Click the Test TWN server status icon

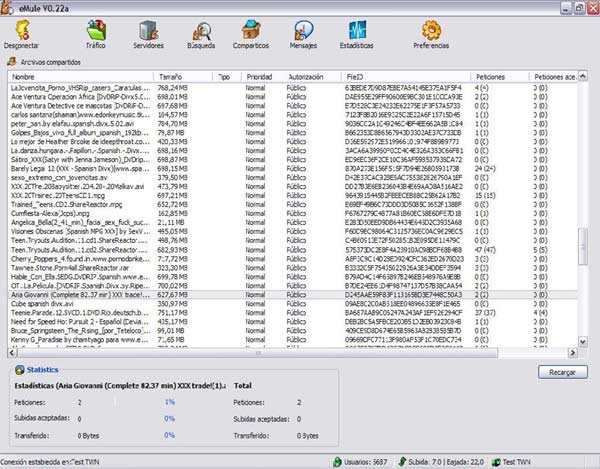pyautogui.click(x=496, y=462)
